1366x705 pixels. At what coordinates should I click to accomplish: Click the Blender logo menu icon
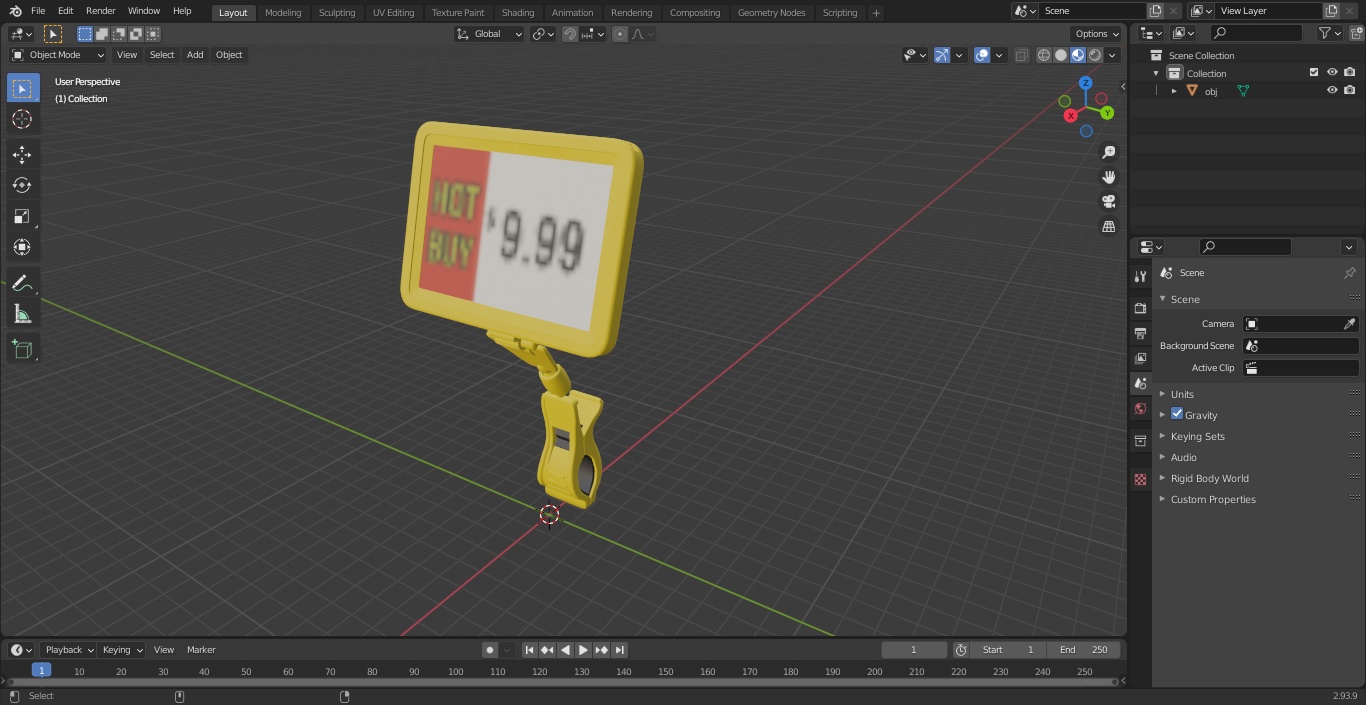pyautogui.click(x=15, y=11)
